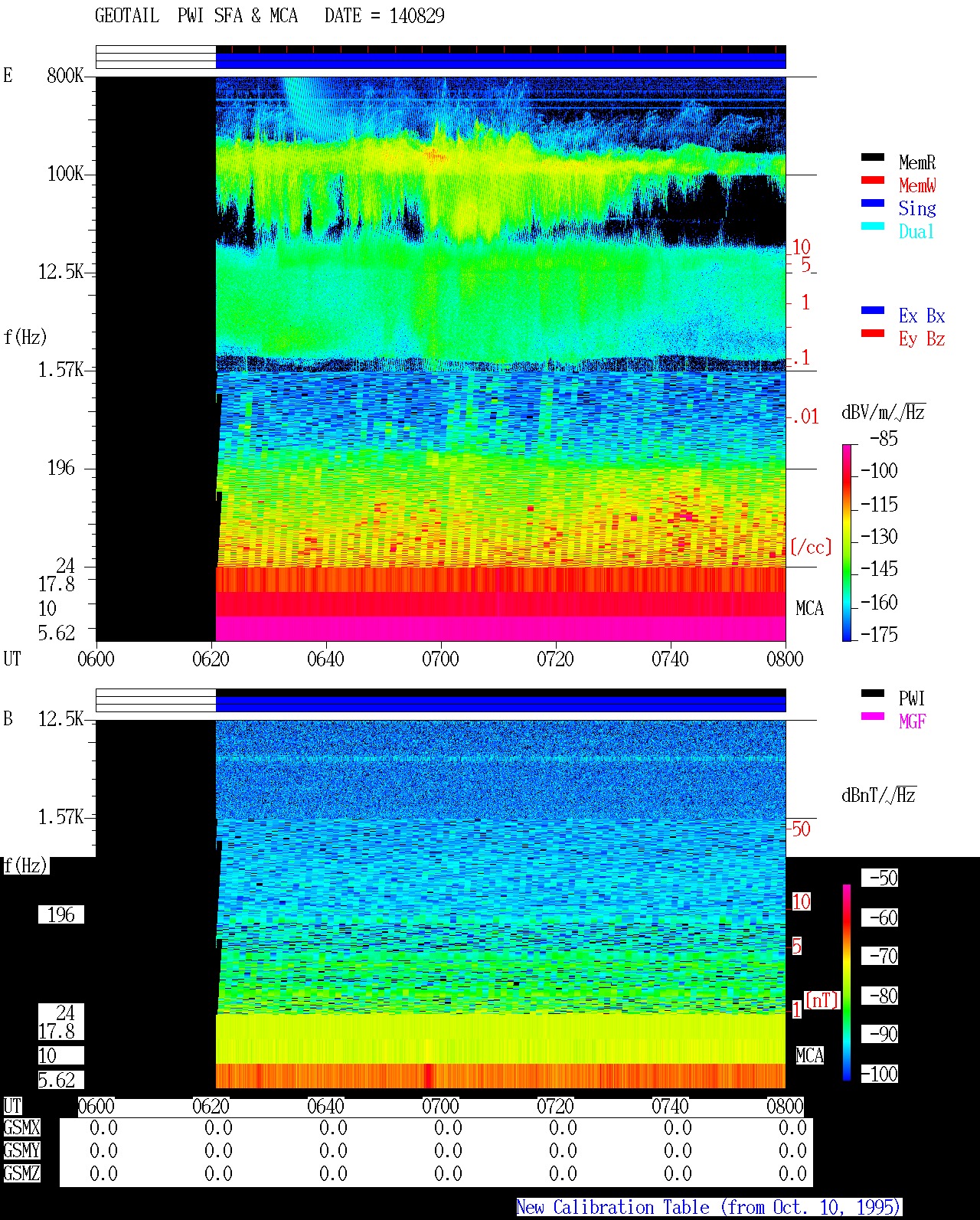This screenshot has height=1220, width=980.
Task: Click the 'dBV/m/√Hz' unit label
Action: [884, 412]
